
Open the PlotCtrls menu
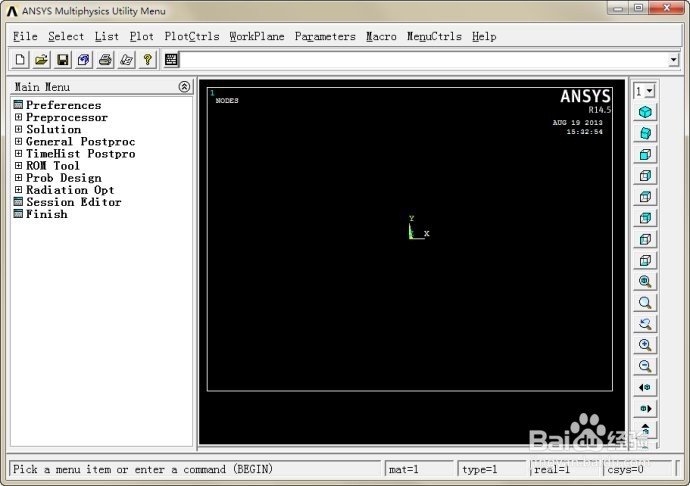pyautogui.click(x=192, y=37)
